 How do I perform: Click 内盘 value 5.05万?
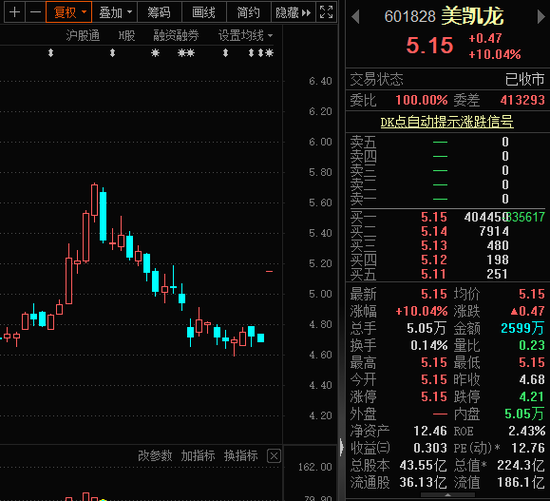[x=524, y=414]
